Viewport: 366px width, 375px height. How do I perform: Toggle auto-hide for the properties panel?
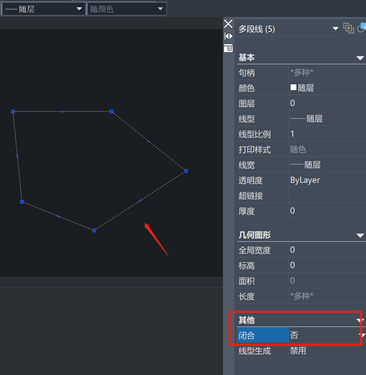[228, 36]
